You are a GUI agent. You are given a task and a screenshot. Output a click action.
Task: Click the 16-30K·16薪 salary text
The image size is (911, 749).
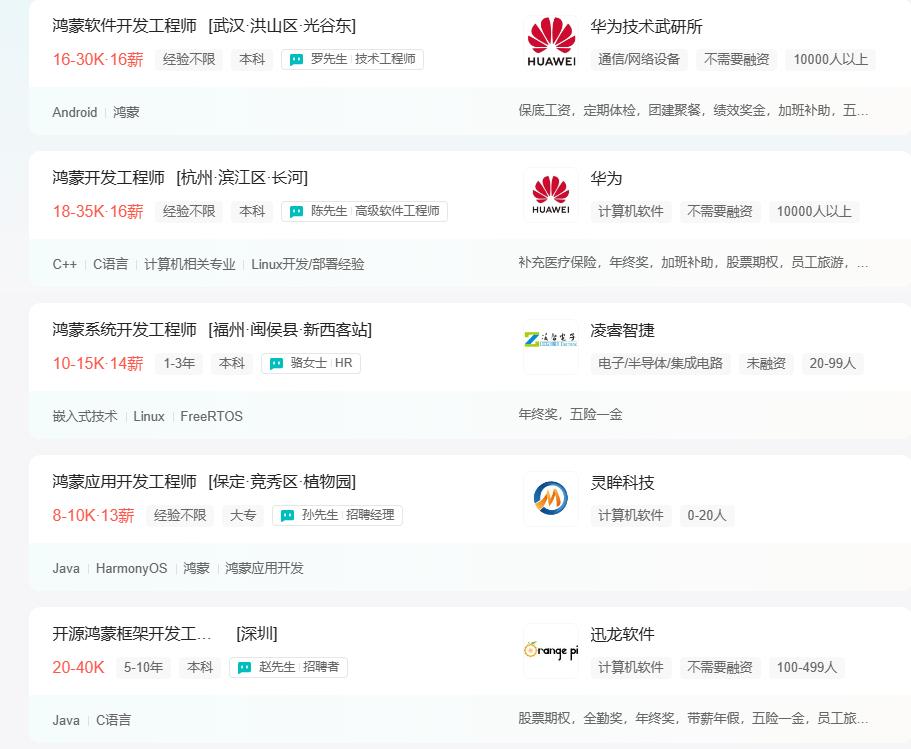pyautogui.click(x=98, y=59)
